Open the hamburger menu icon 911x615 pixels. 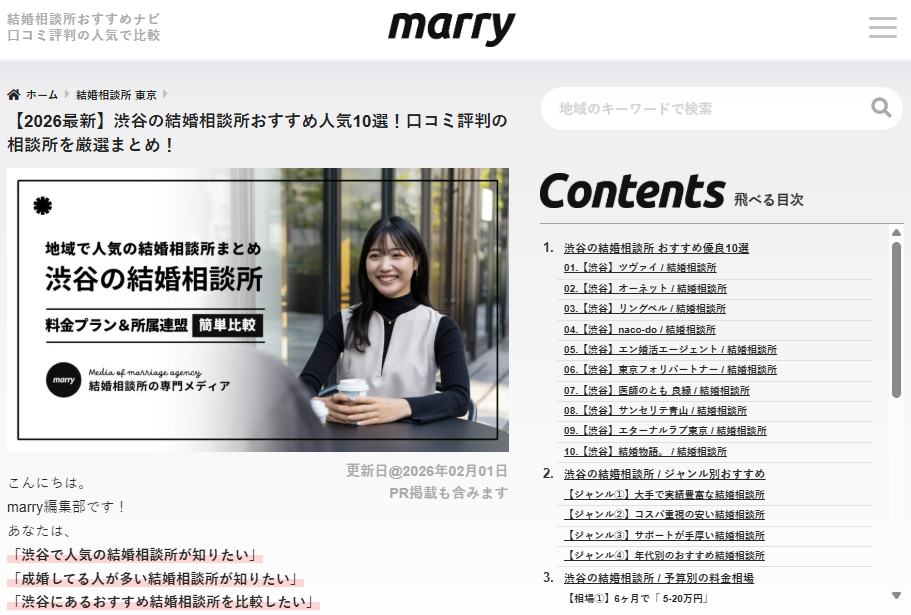coord(882,28)
